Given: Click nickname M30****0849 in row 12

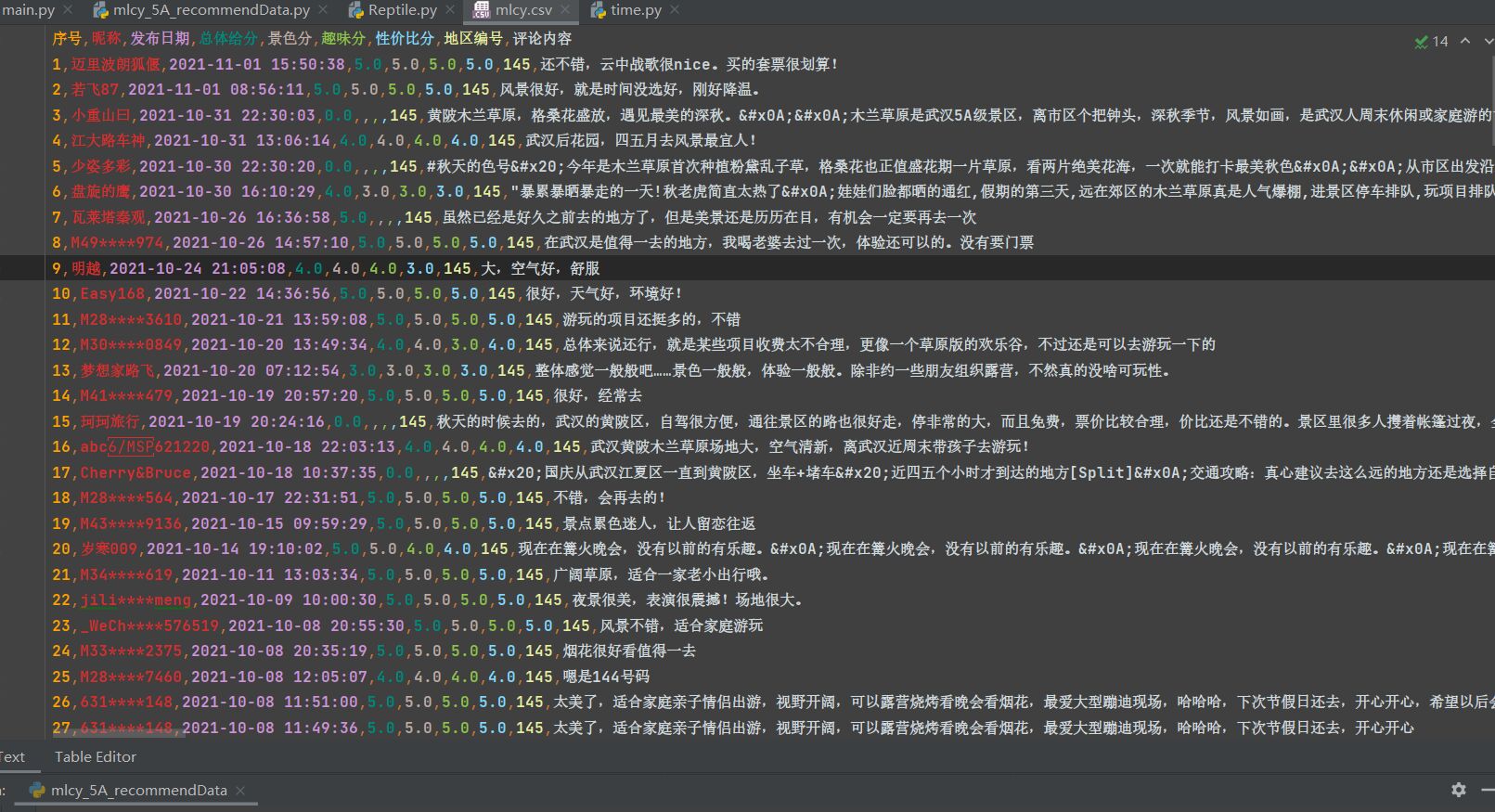Looking at the screenshot, I should [x=131, y=344].
